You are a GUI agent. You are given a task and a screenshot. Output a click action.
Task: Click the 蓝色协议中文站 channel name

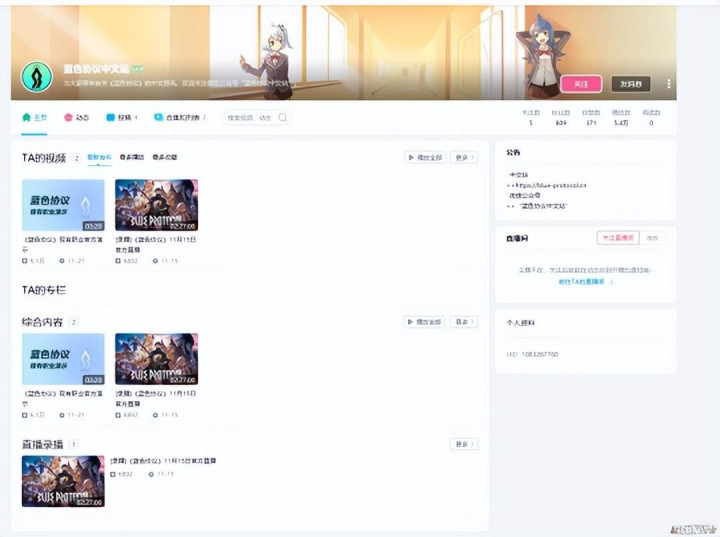(x=96, y=69)
